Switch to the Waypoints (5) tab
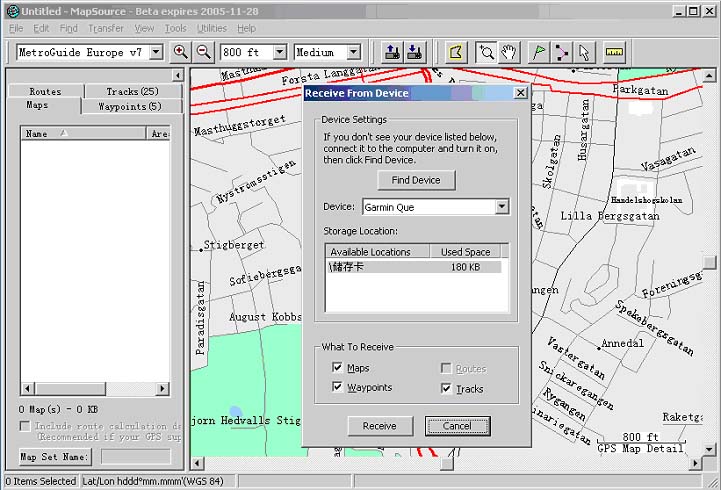This screenshot has width=721, height=490. click(130, 106)
